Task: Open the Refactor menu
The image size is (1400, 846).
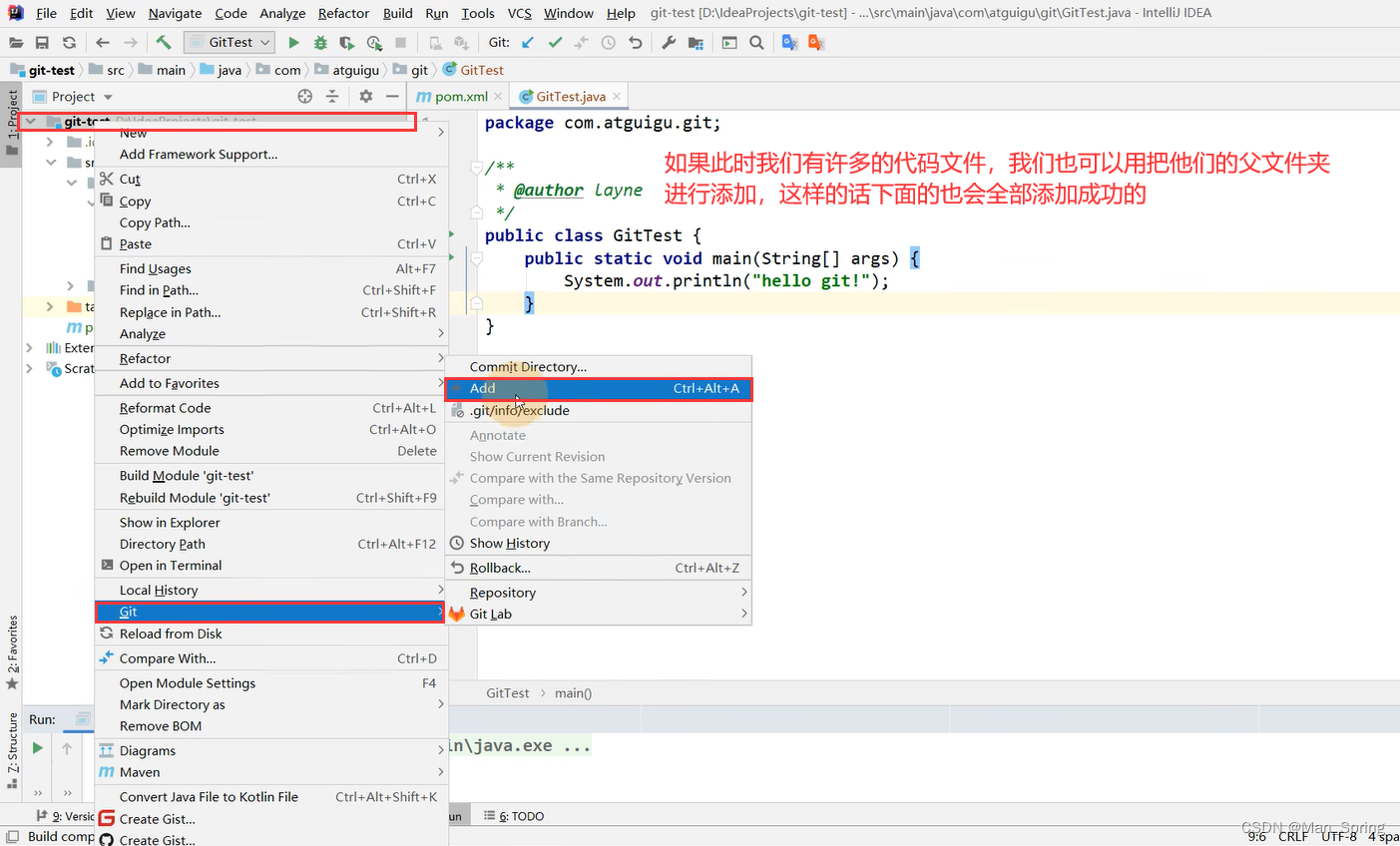Action: pos(343,13)
